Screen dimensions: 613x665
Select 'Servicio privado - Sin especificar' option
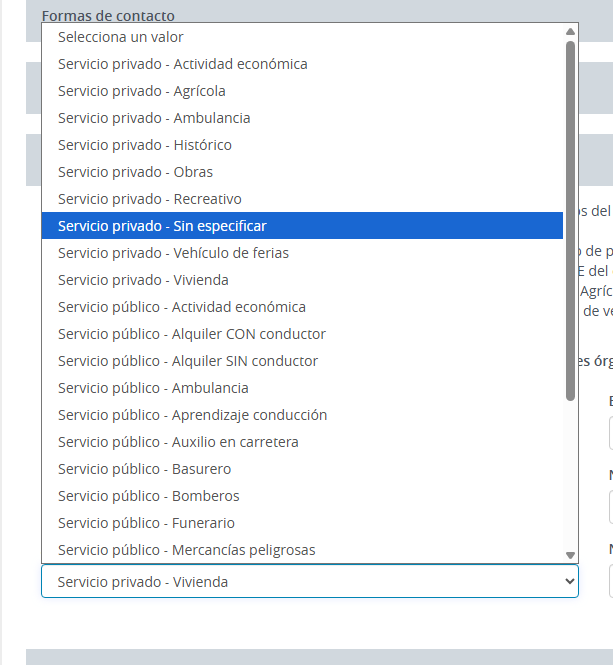tap(162, 226)
